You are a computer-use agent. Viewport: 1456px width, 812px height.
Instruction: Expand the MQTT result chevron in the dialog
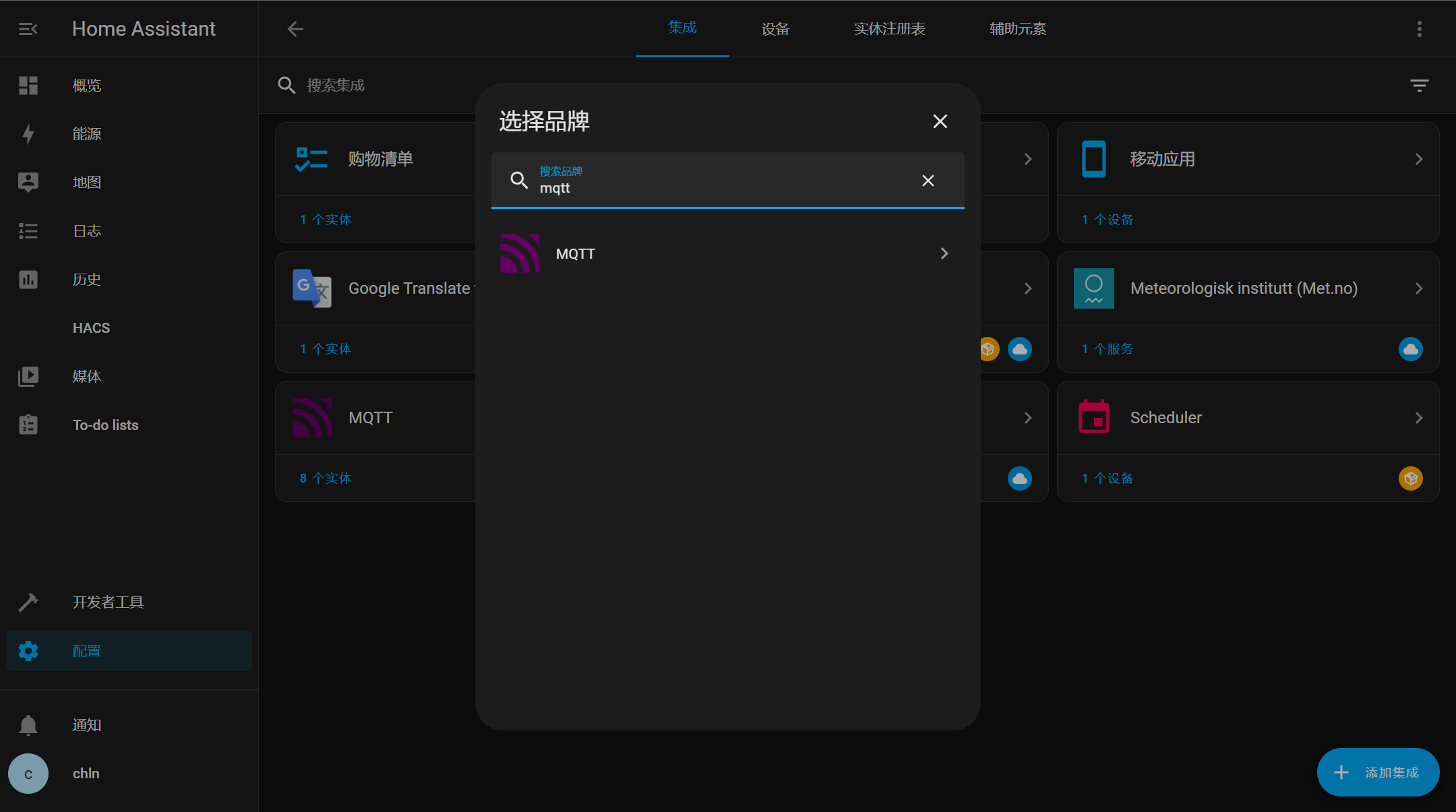point(944,253)
